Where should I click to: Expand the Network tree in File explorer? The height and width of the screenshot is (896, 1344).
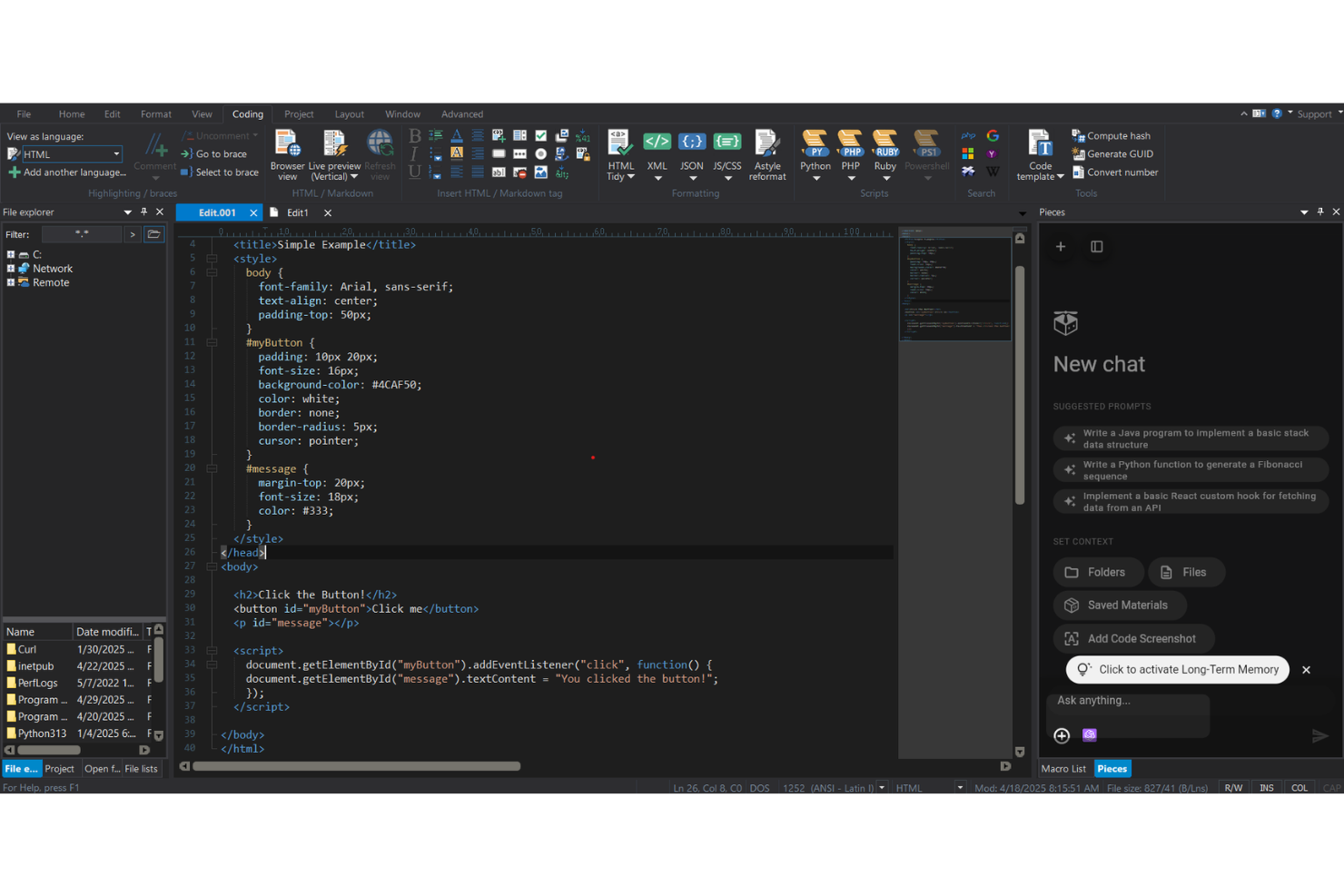11,268
